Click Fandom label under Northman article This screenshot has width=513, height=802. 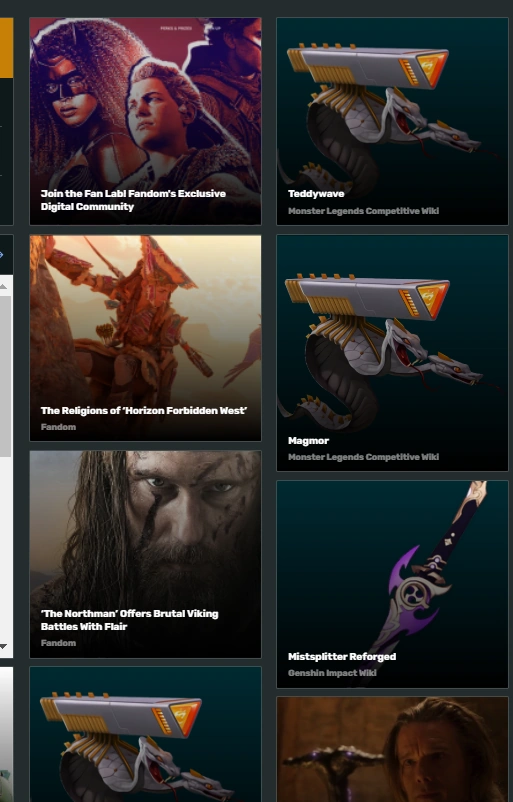(58, 643)
